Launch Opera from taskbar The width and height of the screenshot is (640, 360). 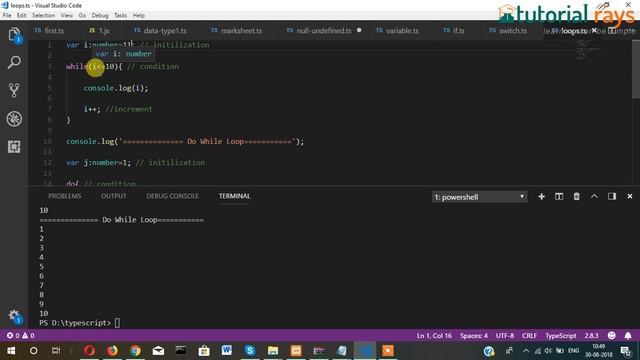click(x=89, y=351)
